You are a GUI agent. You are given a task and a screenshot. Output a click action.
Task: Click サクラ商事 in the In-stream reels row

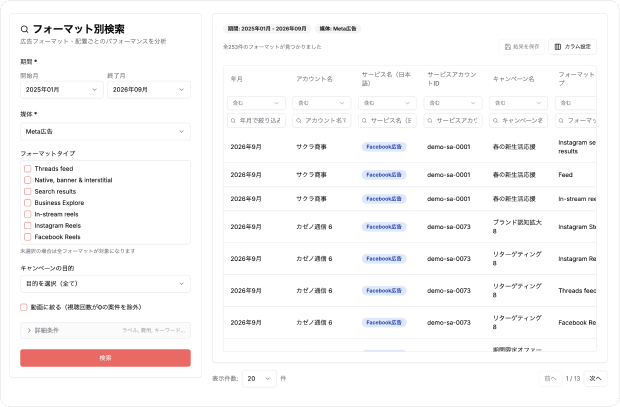click(312, 199)
